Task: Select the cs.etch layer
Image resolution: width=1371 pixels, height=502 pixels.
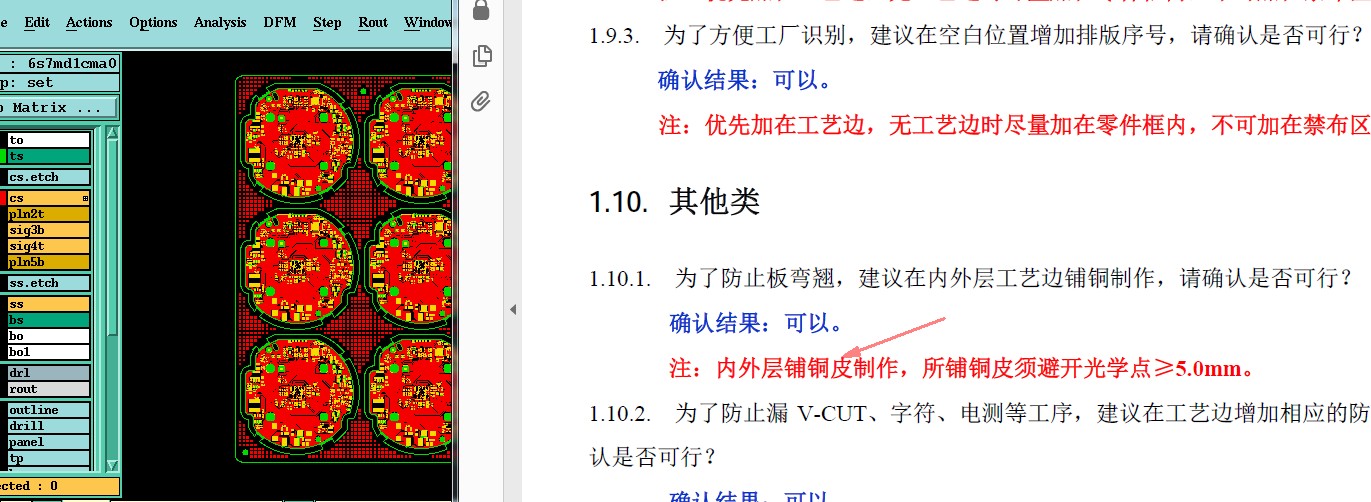Action: click(x=49, y=177)
